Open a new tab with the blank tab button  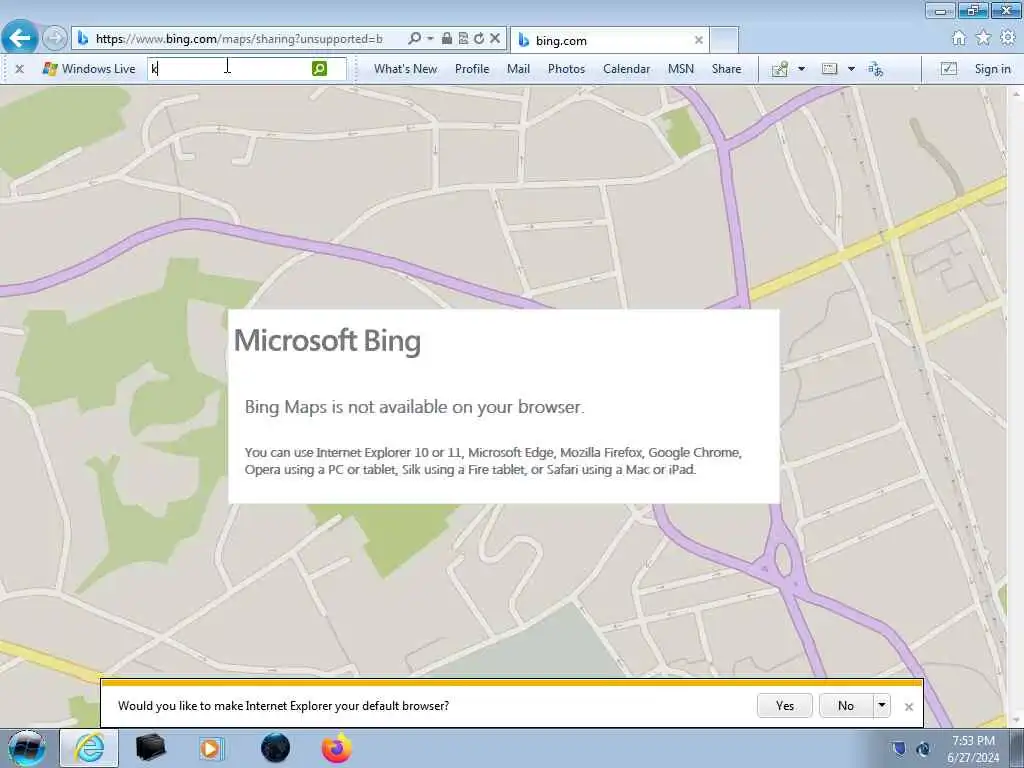724,40
